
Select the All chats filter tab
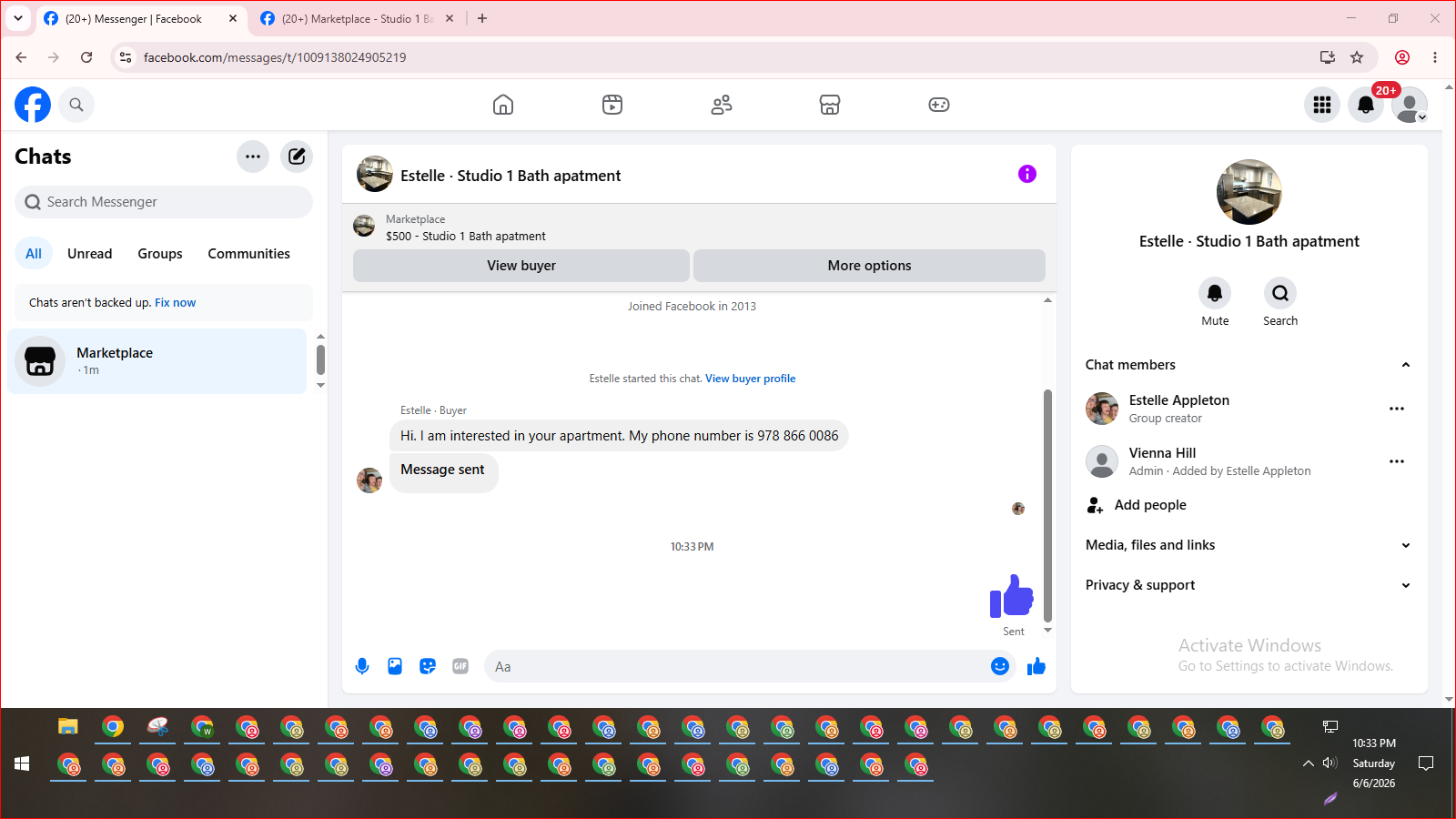pyautogui.click(x=34, y=254)
